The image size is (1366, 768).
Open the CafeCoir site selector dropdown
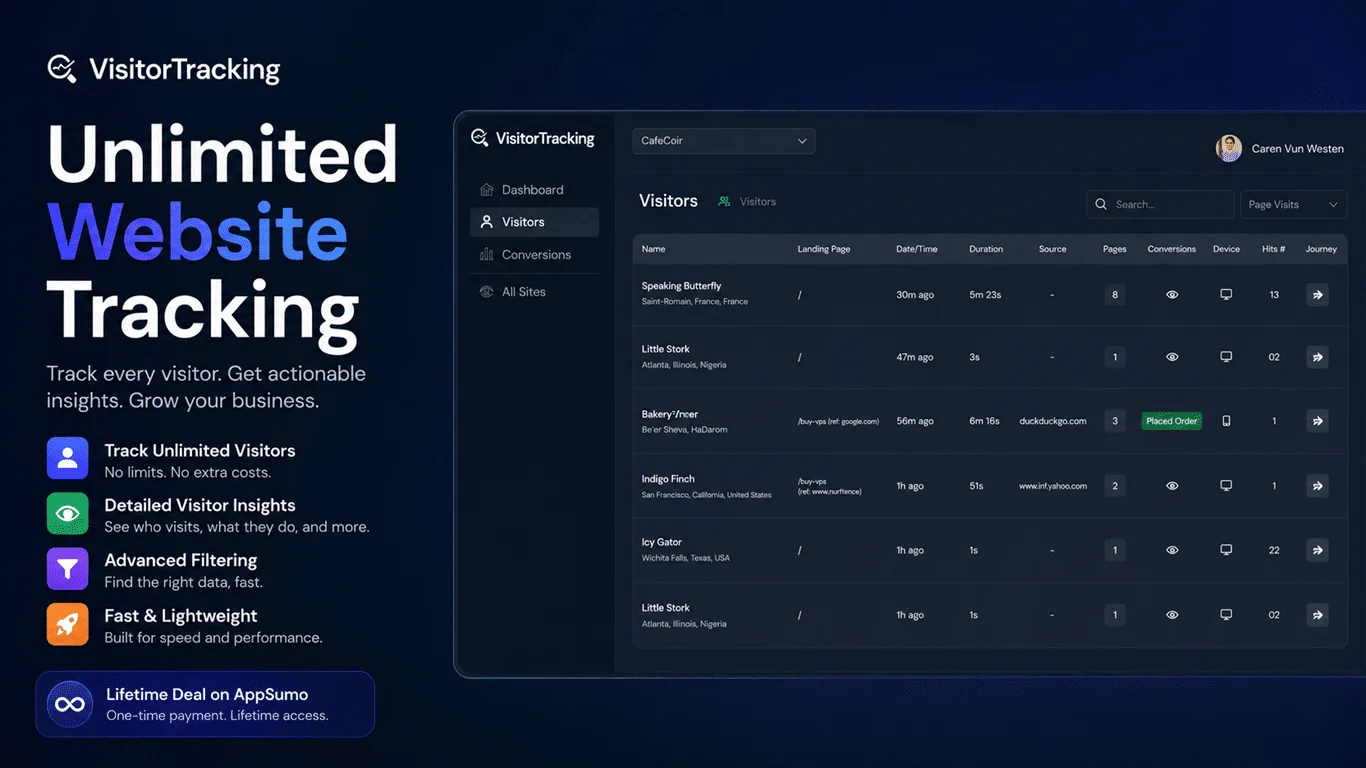[x=724, y=141]
